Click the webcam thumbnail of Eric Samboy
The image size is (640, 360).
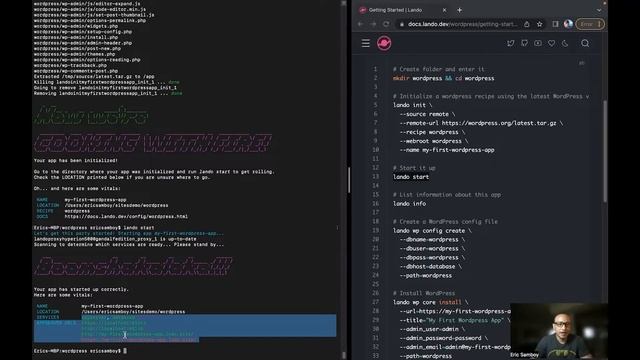click(x=559, y=331)
